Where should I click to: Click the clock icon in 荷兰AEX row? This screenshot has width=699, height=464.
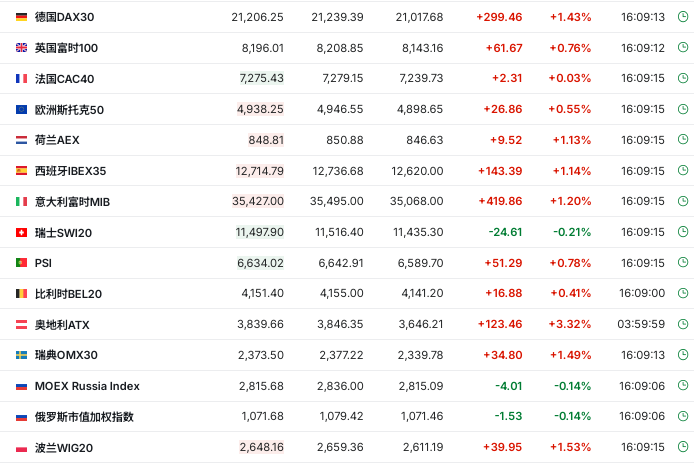[683, 140]
